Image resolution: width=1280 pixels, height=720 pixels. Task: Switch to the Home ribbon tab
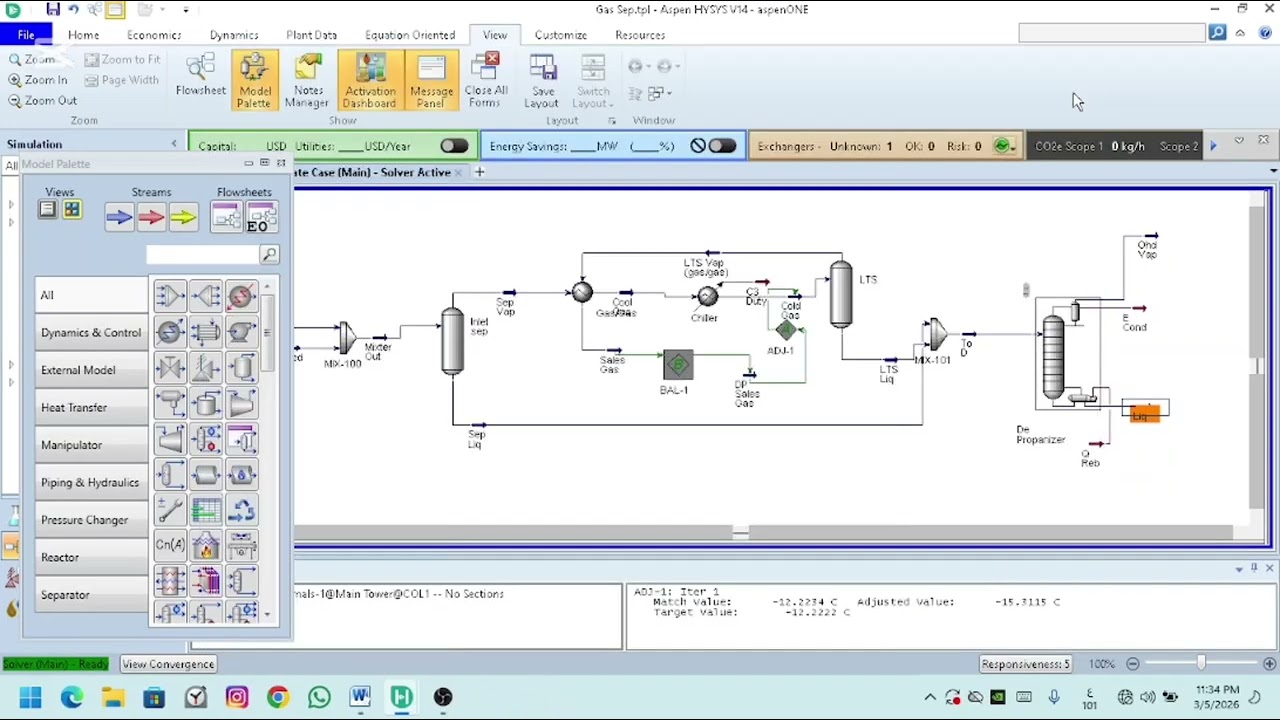click(x=83, y=35)
